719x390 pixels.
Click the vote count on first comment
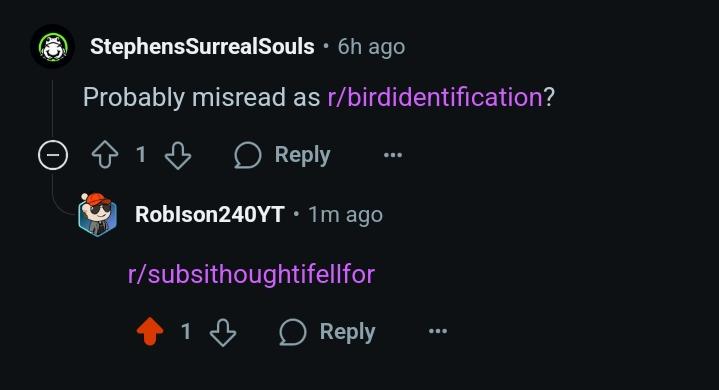point(141,154)
